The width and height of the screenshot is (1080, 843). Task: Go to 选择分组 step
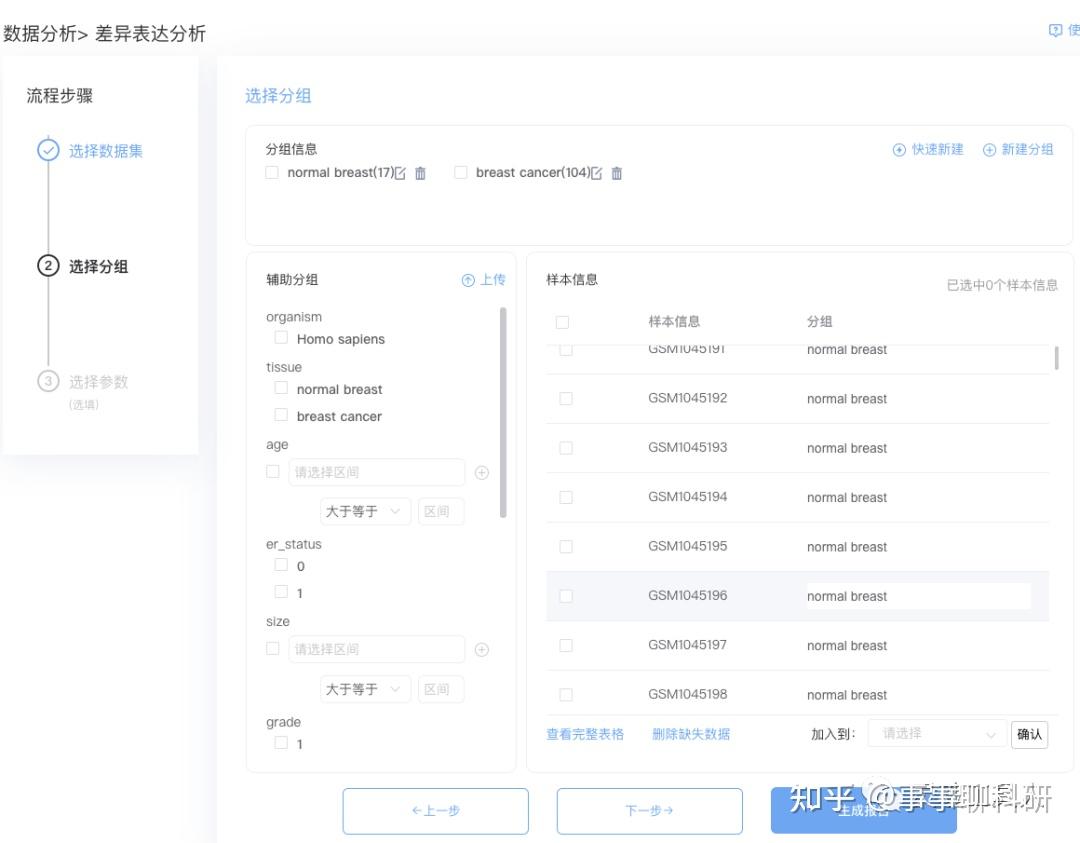98,267
